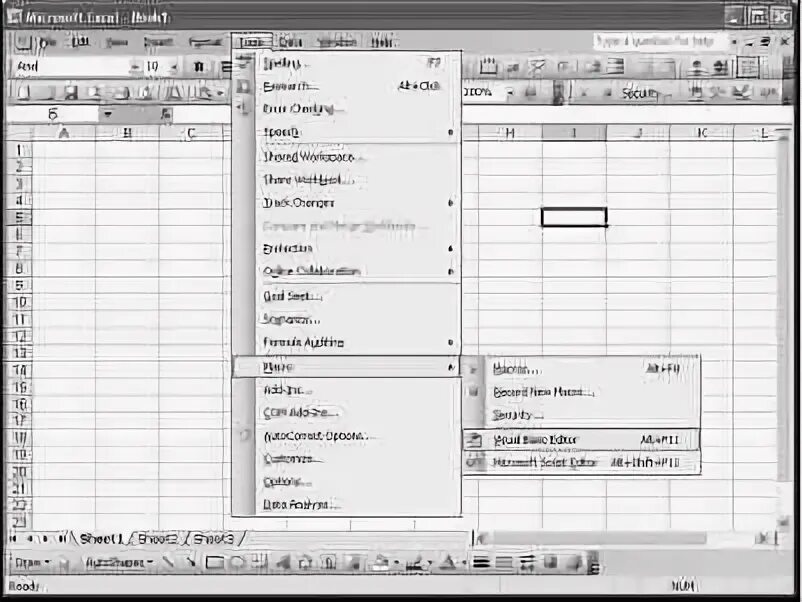The image size is (802, 602).
Task: Select the Oval tool on the Drawing toolbar
Action: pyautogui.click(x=237, y=562)
